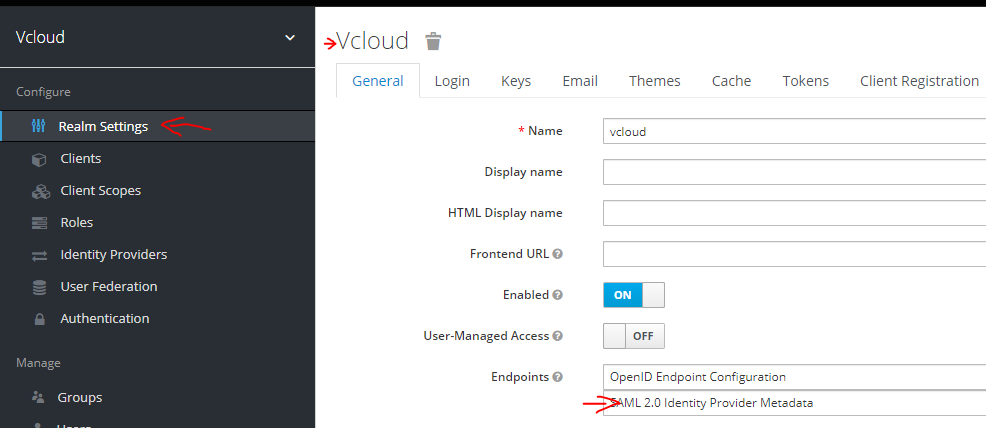Image resolution: width=986 pixels, height=428 pixels.
Task: Open the Keys tab
Action: coord(516,81)
